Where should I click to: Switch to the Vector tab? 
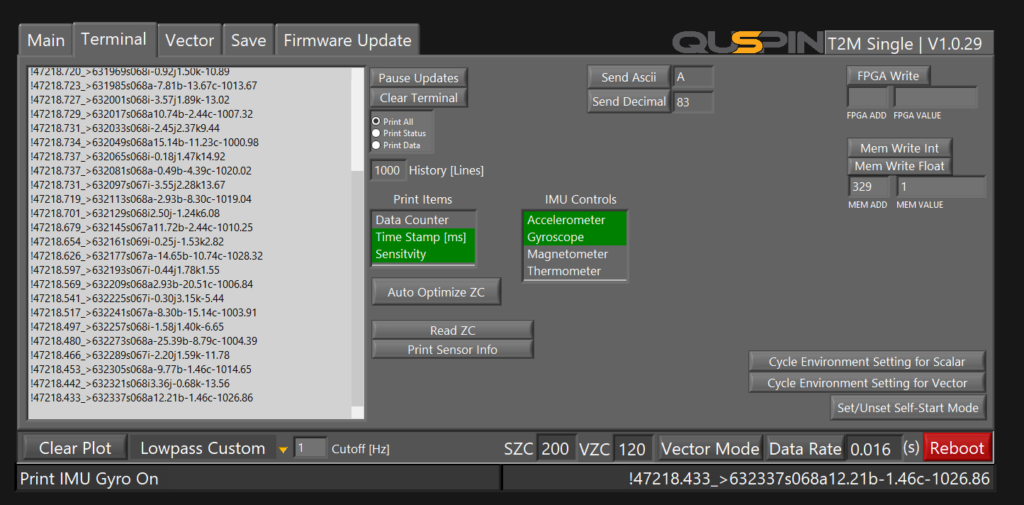pyautogui.click(x=189, y=41)
